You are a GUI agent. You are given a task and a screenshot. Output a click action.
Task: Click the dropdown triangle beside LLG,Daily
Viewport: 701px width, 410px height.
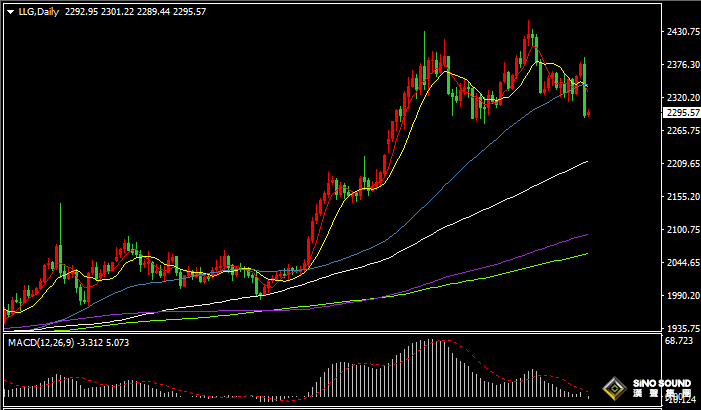point(9,12)
